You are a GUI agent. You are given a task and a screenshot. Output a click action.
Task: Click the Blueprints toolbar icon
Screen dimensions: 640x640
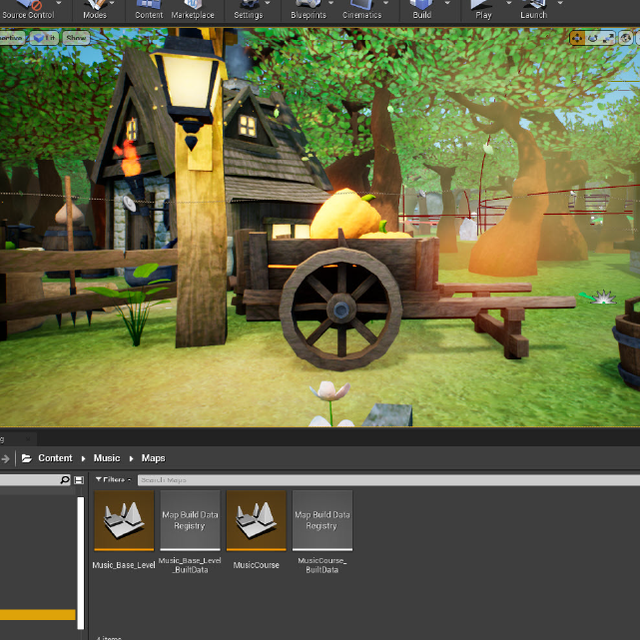coord(307,9)
